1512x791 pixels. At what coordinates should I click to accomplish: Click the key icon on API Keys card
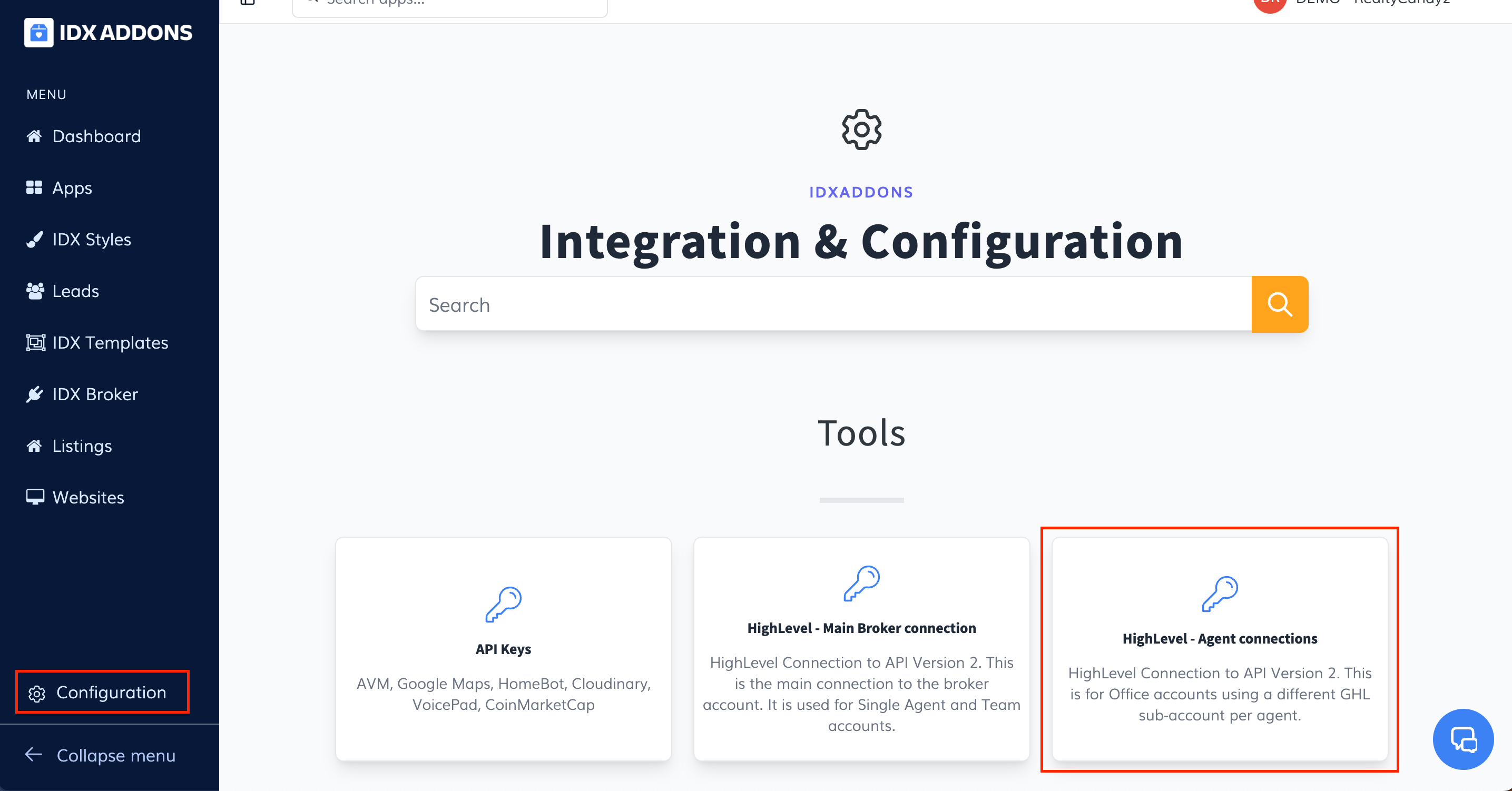click(x=503, y=605)
